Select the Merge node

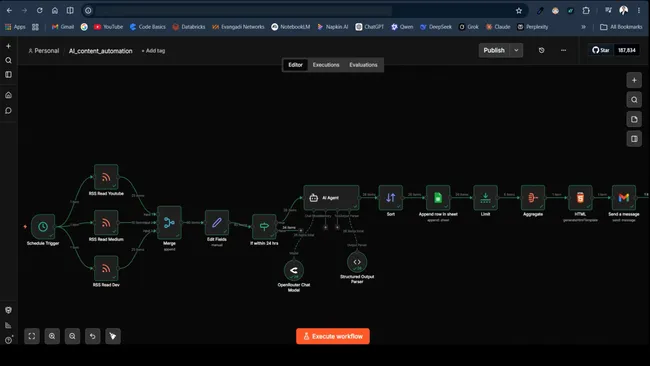[169, 223]
